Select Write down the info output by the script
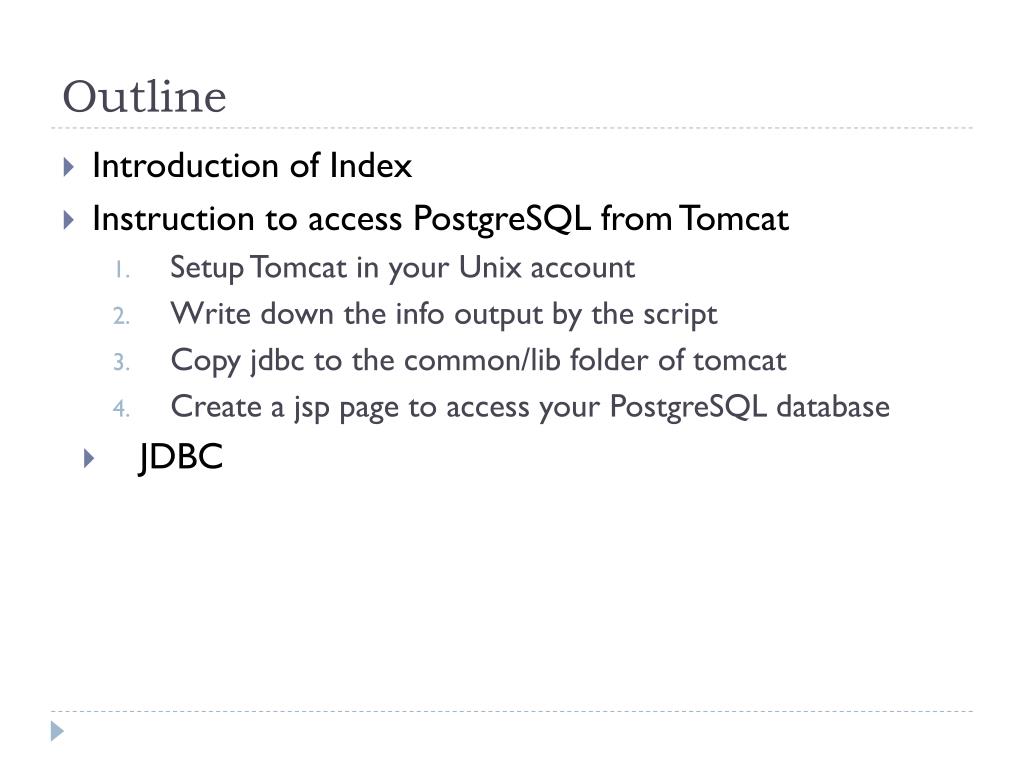1024x768 pixels. tap(444, 315)
